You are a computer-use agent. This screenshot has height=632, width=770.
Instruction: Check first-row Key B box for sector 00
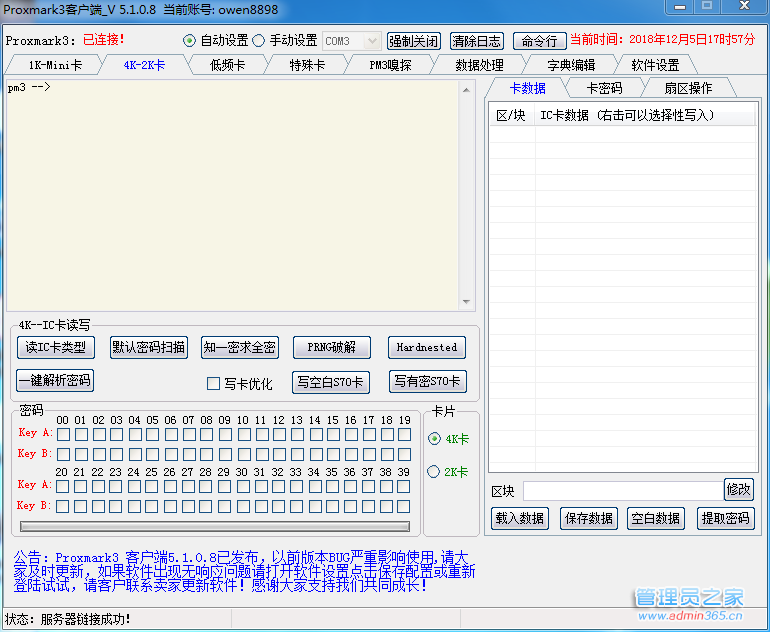point(63,454)
